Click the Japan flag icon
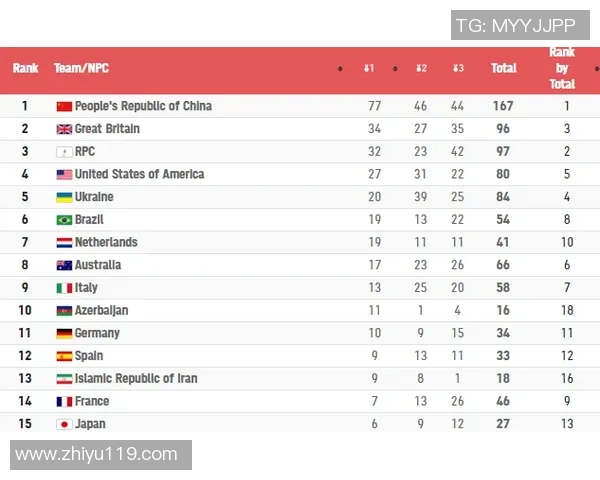The height and width of the screenshot is (480, 600). (x=64, y=424)
